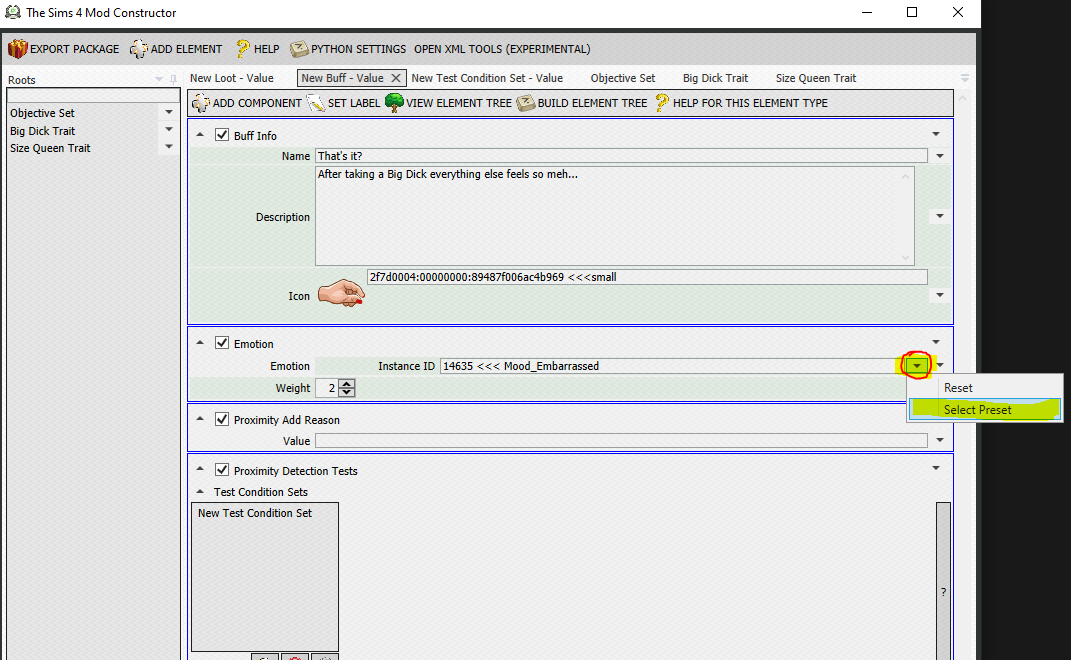Toggle the Proximity Detection Tests checkbox

[222, 469]
